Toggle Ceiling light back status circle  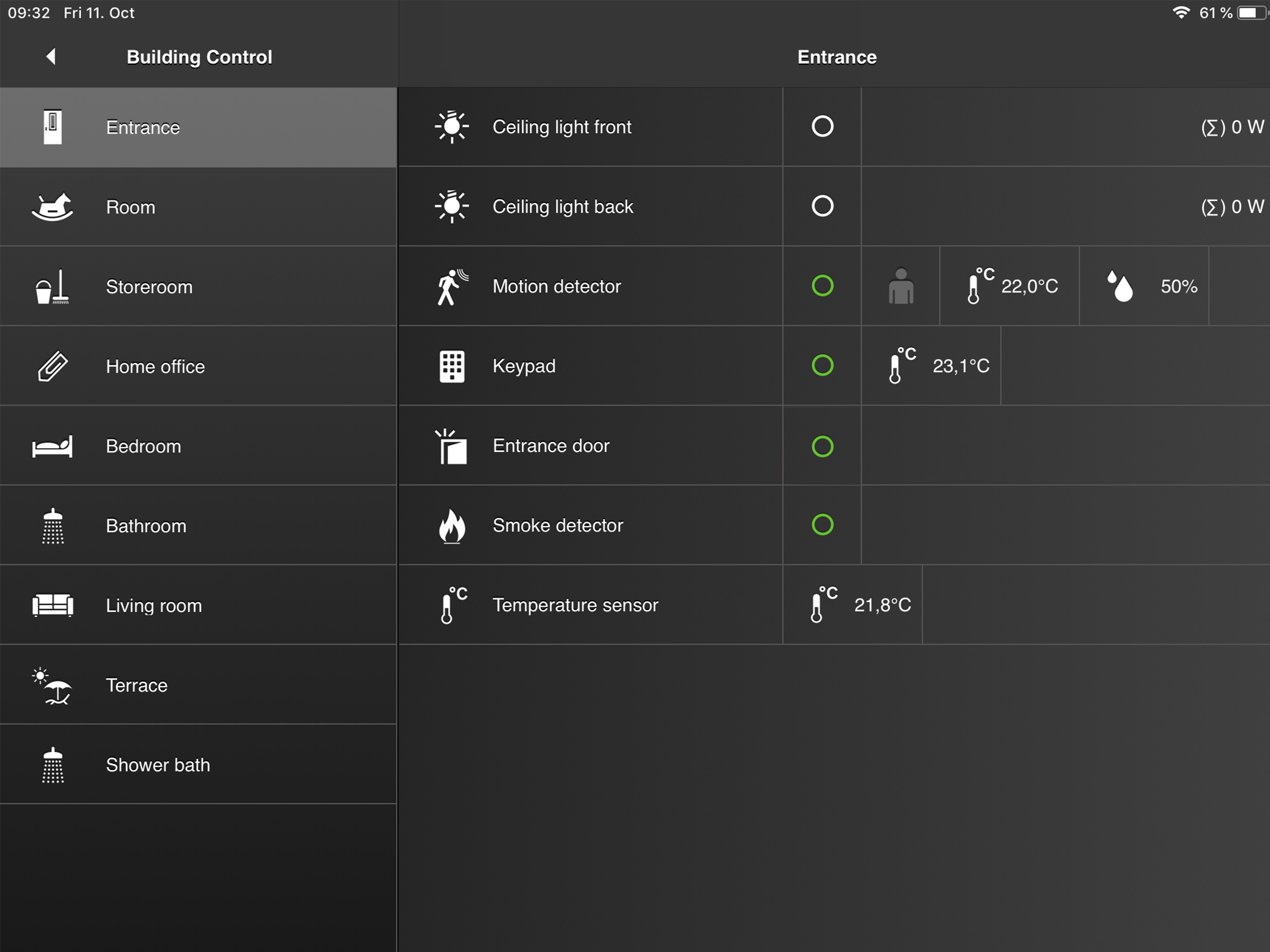[x=822, y=206]
